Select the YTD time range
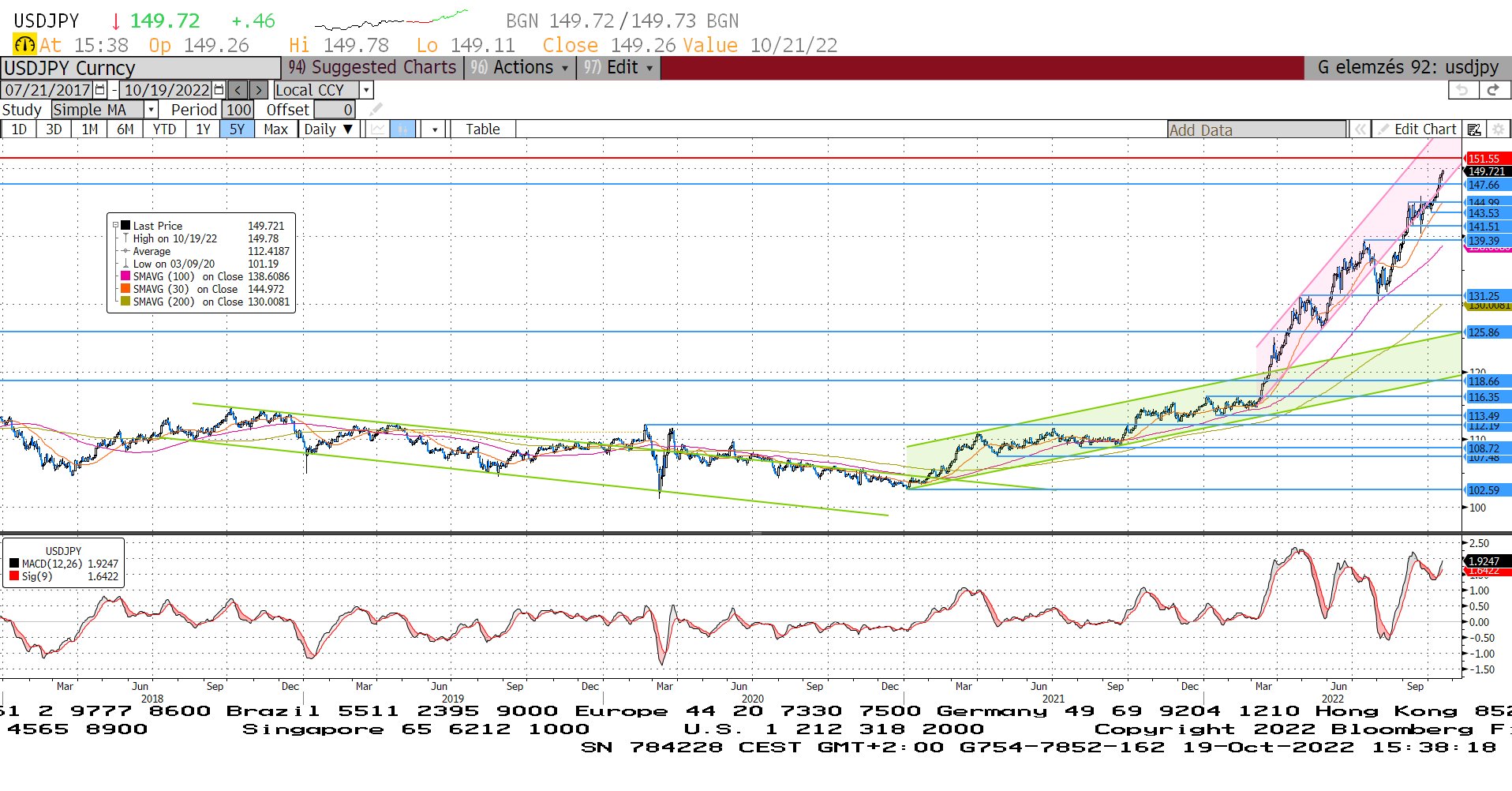The width and height of the screenshot is (1512, 791). (x=164, y=129)
